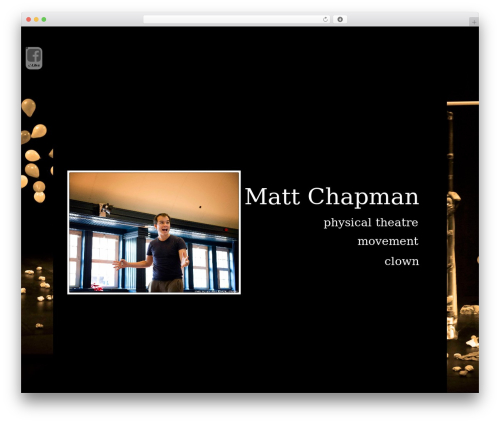The height and width of the screenshot is (423, 500).
Task: Open the physical theatre link
Action: [x=371, y=222]
